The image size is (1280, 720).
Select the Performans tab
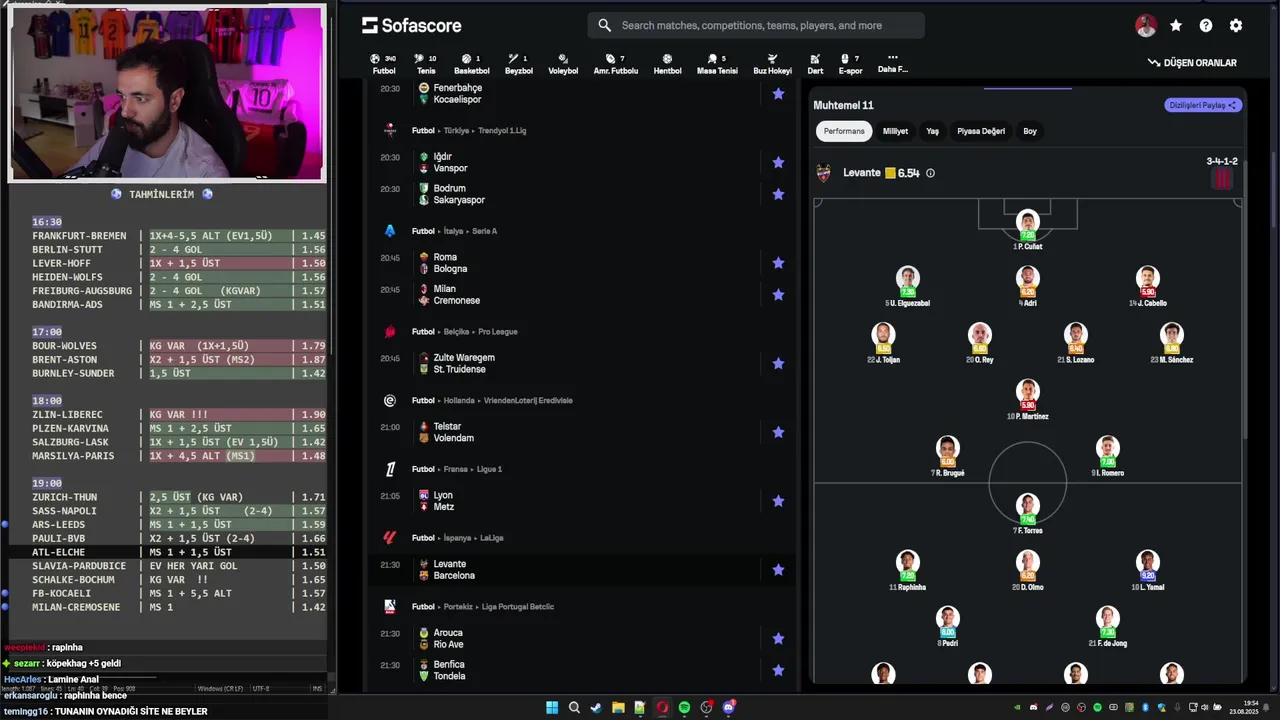(x=844, y=131)
